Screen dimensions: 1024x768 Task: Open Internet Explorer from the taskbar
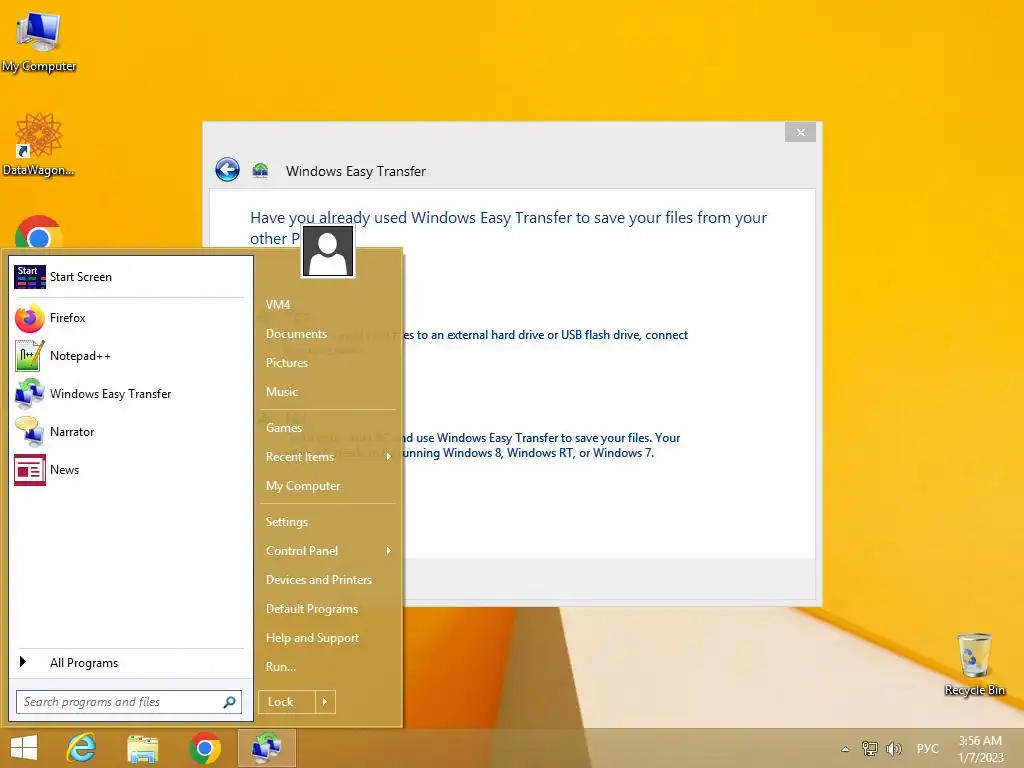click(x=82, y=748)
